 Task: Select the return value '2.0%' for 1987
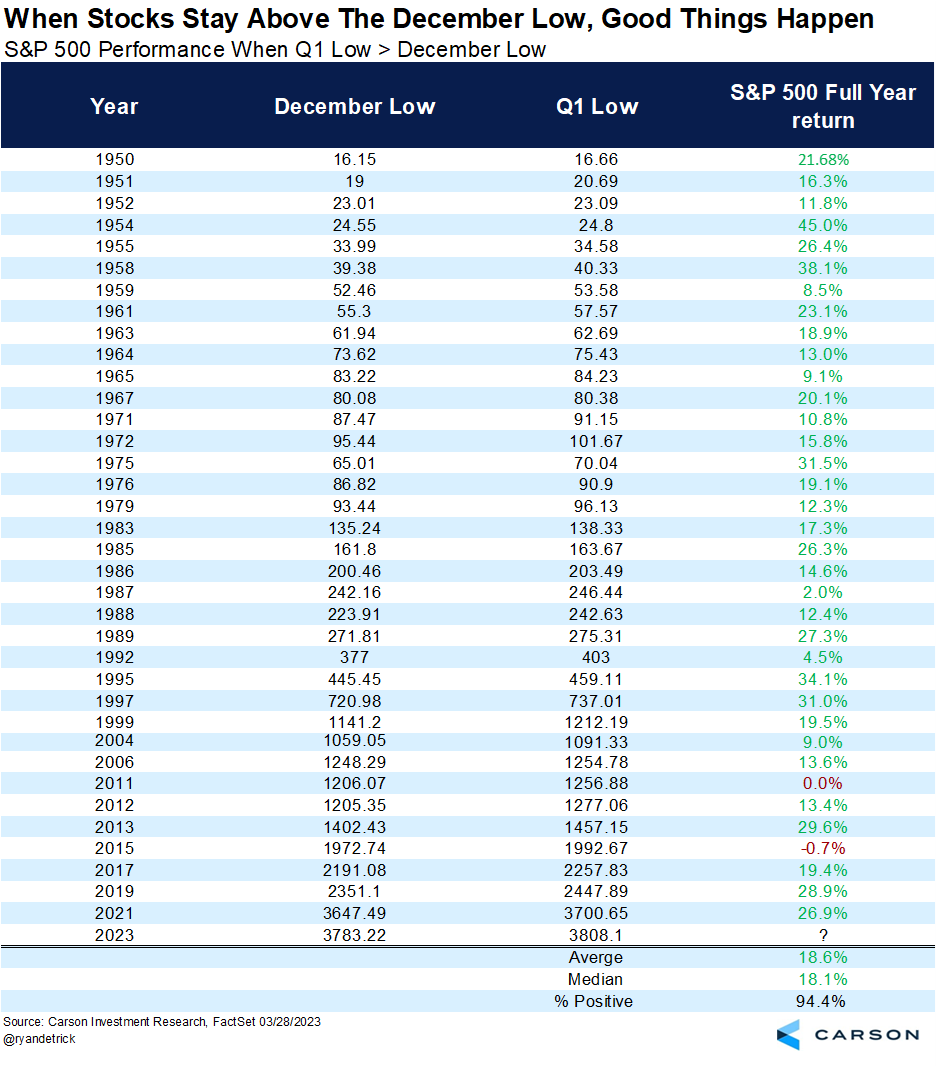[823, 592]
